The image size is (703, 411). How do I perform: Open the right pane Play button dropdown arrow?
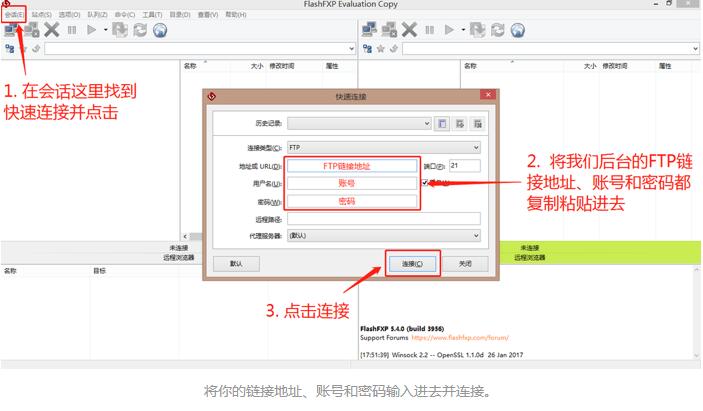463,30
